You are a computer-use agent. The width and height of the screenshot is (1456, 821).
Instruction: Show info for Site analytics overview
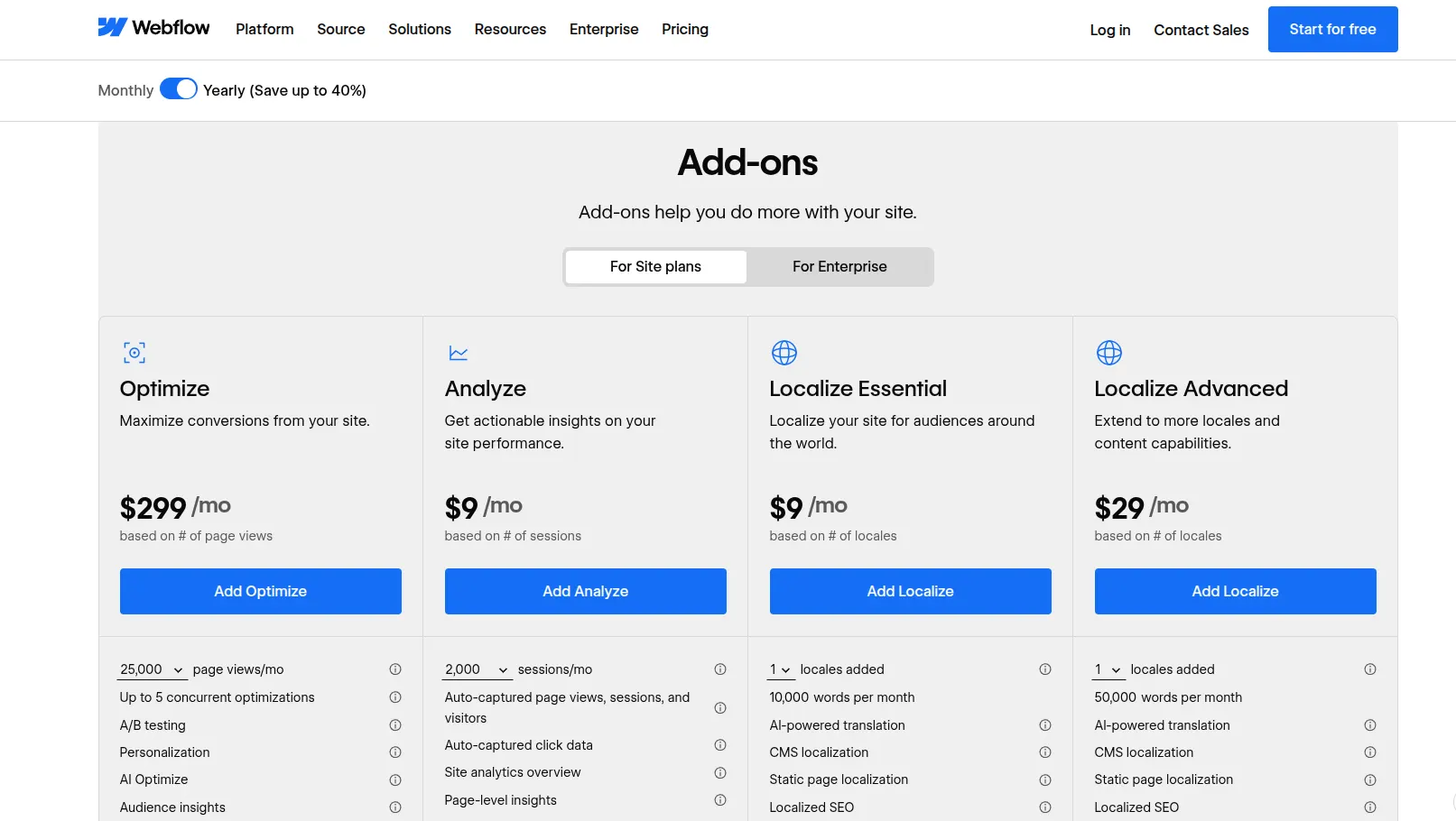720,772
